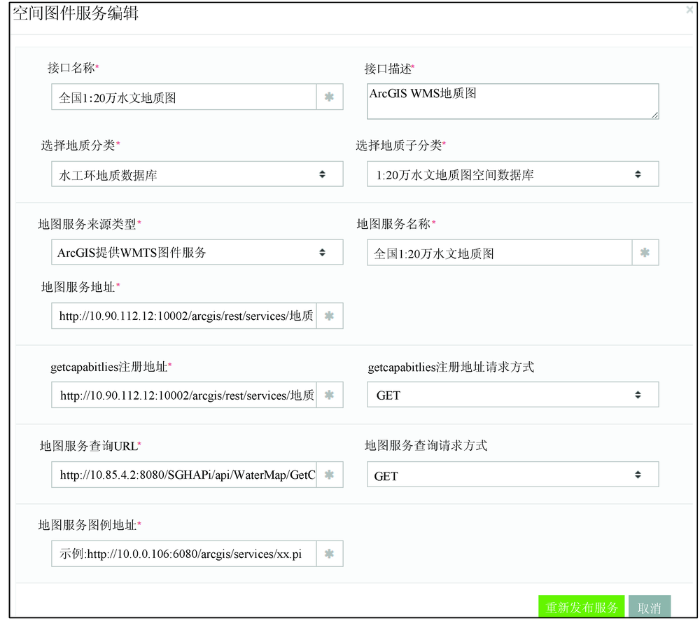Click 地图服务查询请求方式 label
The image size is (700, 623).
click(x=426, y=445)
